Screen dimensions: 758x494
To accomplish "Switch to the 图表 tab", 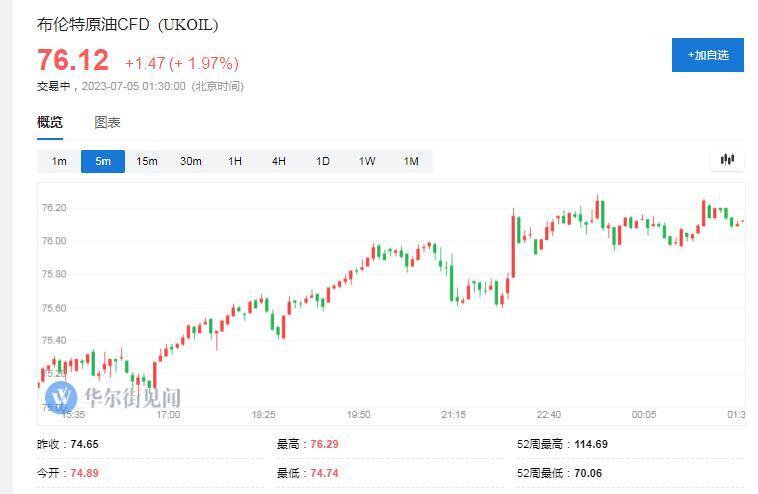I will [x=107, y=122].
